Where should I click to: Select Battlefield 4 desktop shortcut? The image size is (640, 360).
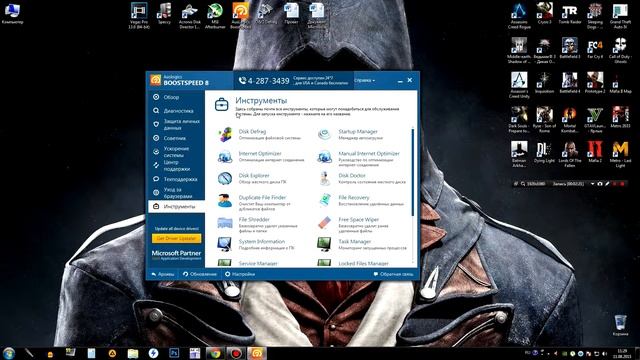coord(570,83)
